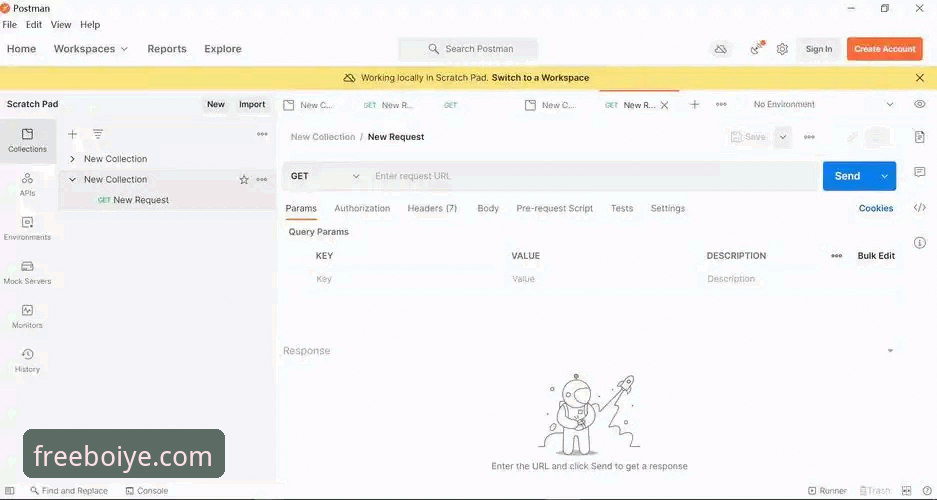Click Switch to a Workspace link
The image size is (937, 500).
tap(540, 78)
